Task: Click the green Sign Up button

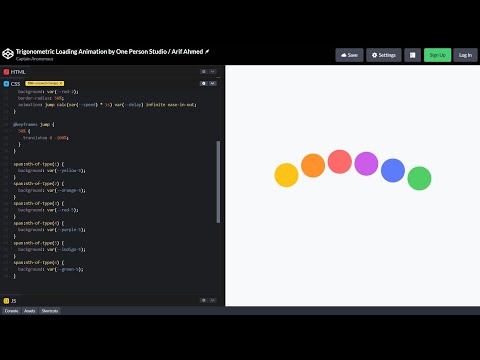Action: (x=437, y=55)
